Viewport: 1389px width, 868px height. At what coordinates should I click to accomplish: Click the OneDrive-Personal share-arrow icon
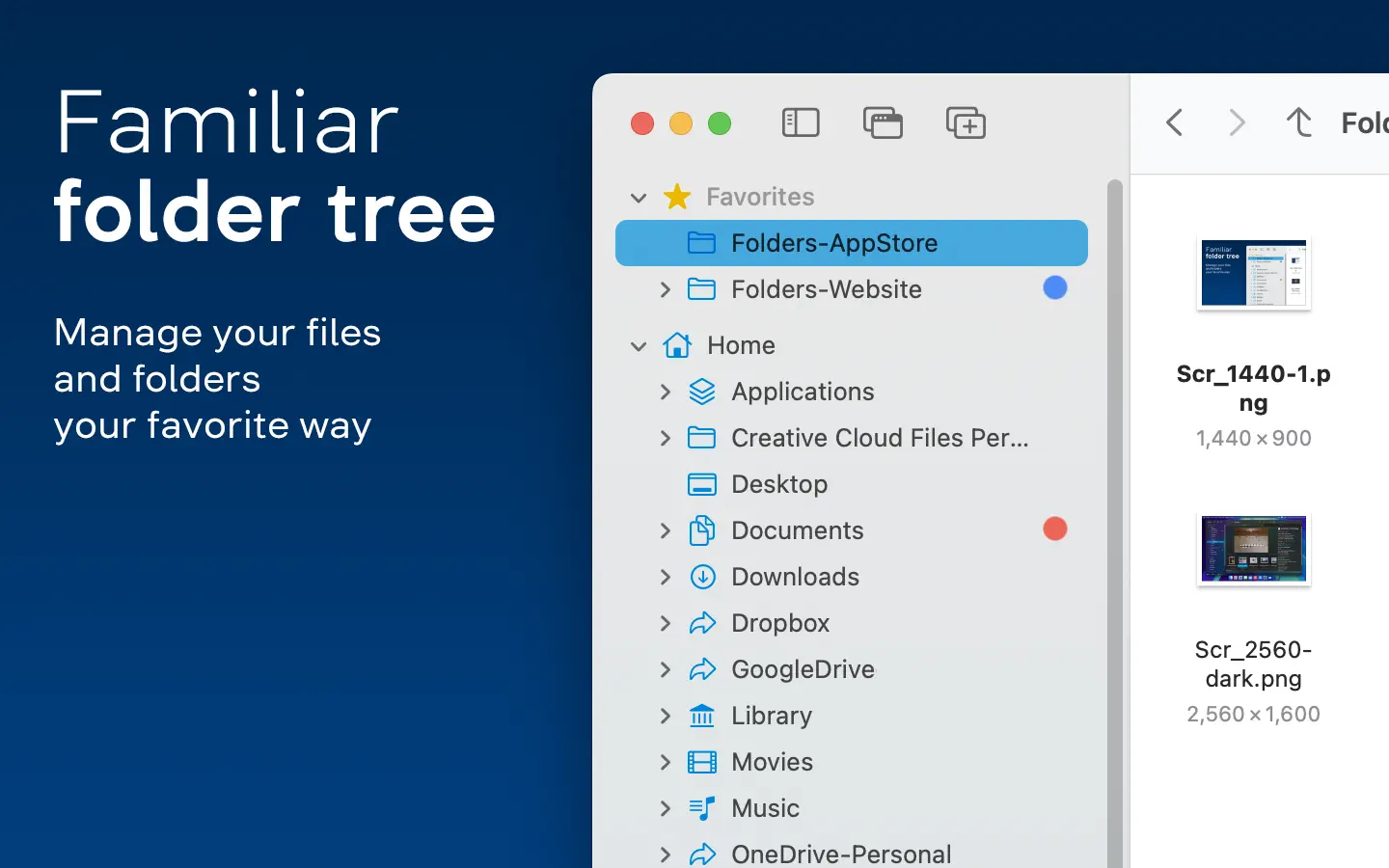click(702, 854)
